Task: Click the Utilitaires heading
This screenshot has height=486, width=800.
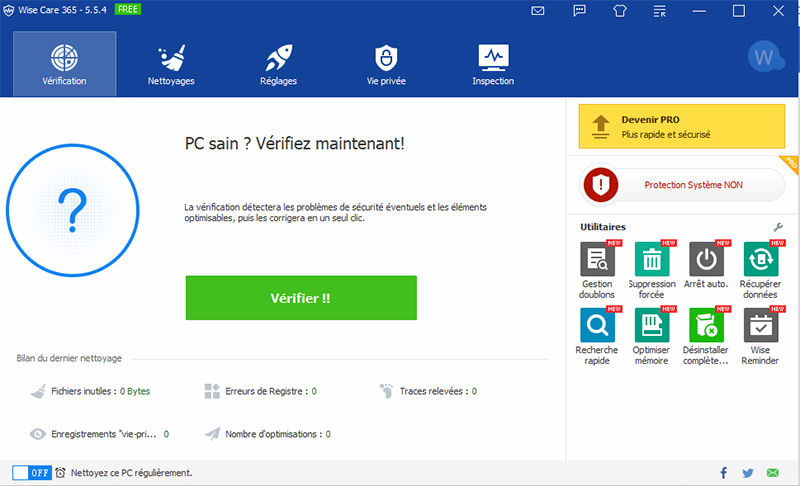Action: point(603,227)
